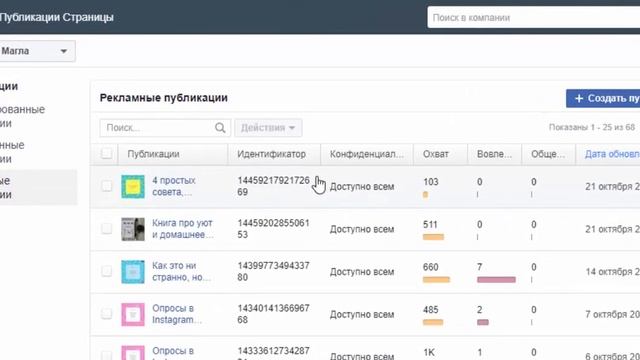Click identifier 1434014136696768
Screen dimensions: 640x360
273,314
